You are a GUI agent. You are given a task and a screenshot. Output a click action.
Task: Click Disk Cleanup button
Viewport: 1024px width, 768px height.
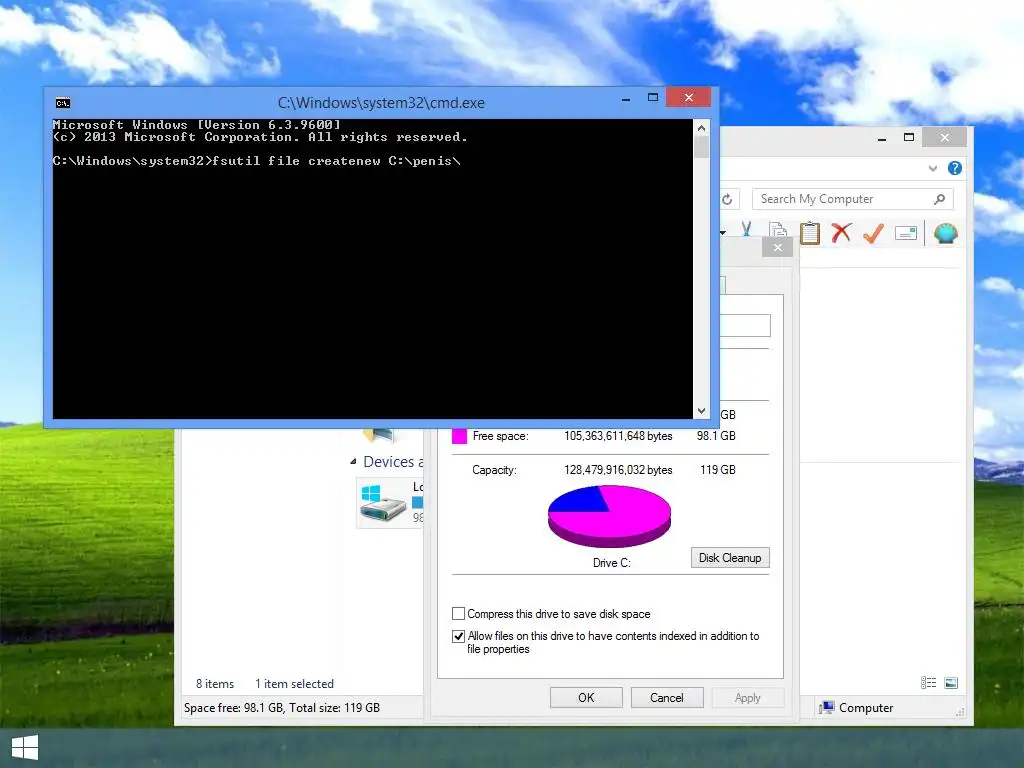(x=730, y=558)
